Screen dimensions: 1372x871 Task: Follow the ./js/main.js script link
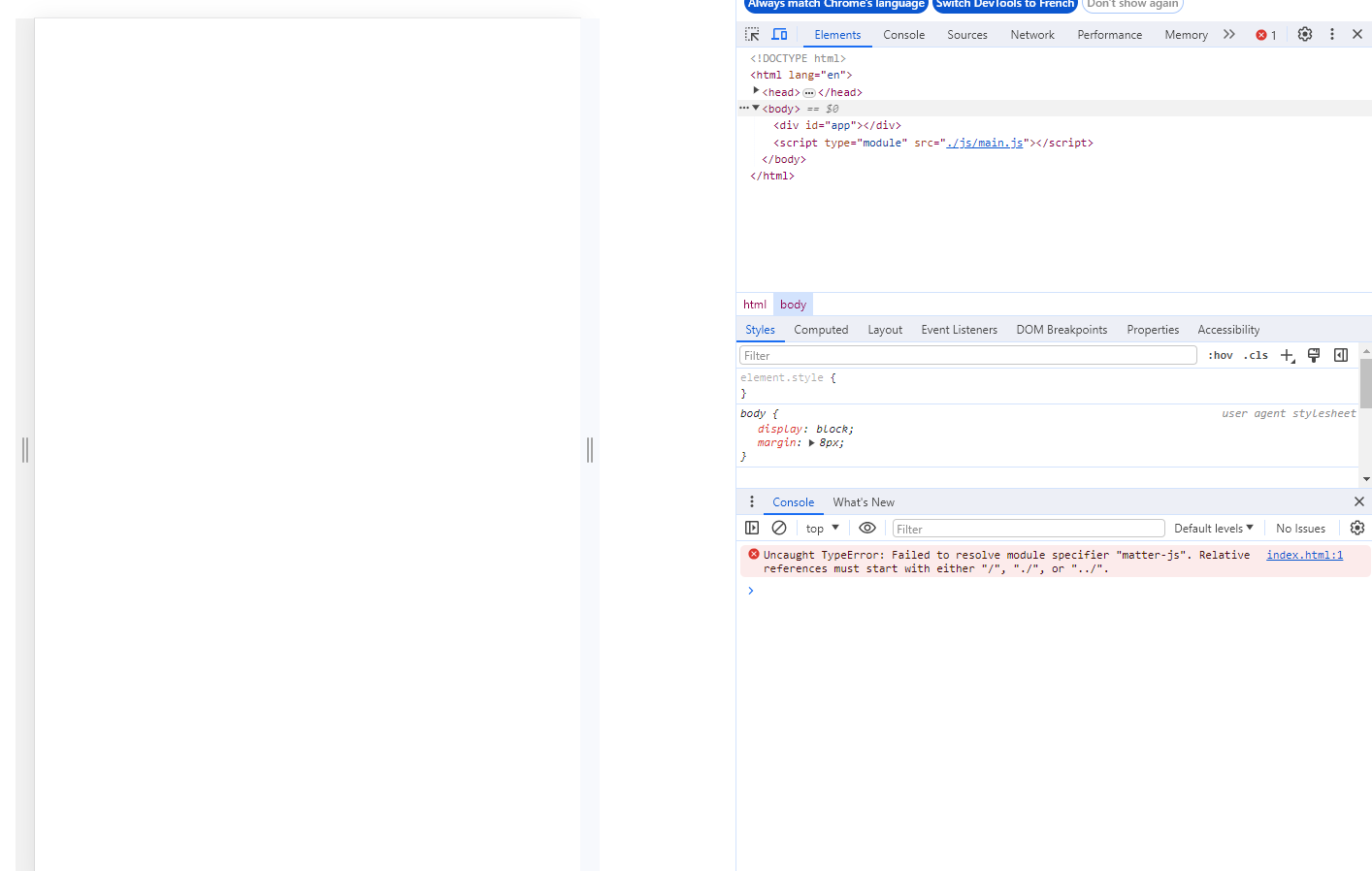click(985, 143)
